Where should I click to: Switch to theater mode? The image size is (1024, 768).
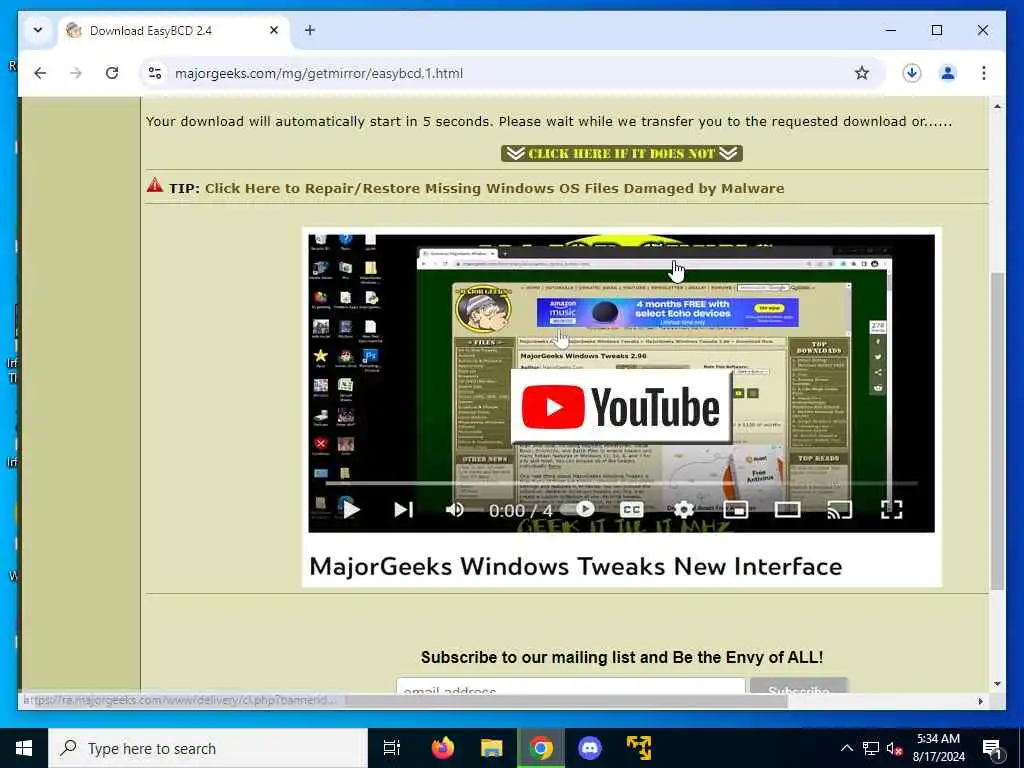pyautogui.click(x=788, y=509)
